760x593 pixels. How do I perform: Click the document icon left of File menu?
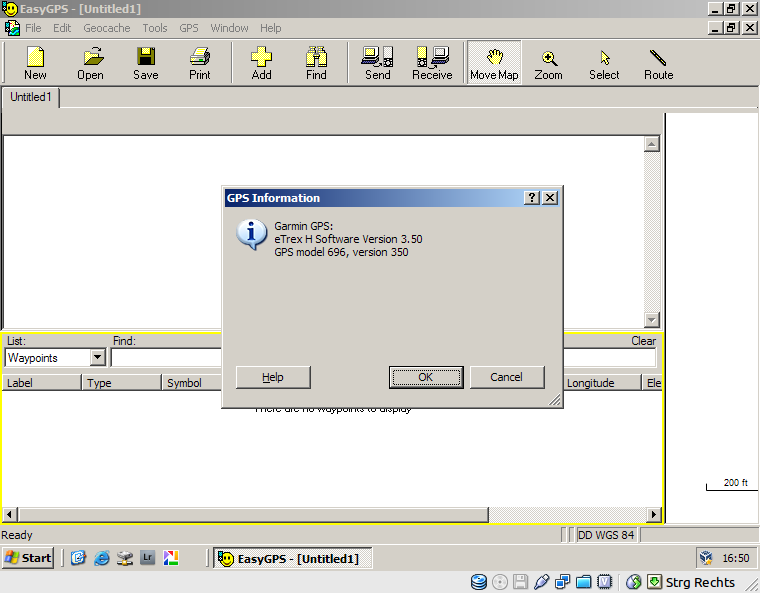[12, 28]
